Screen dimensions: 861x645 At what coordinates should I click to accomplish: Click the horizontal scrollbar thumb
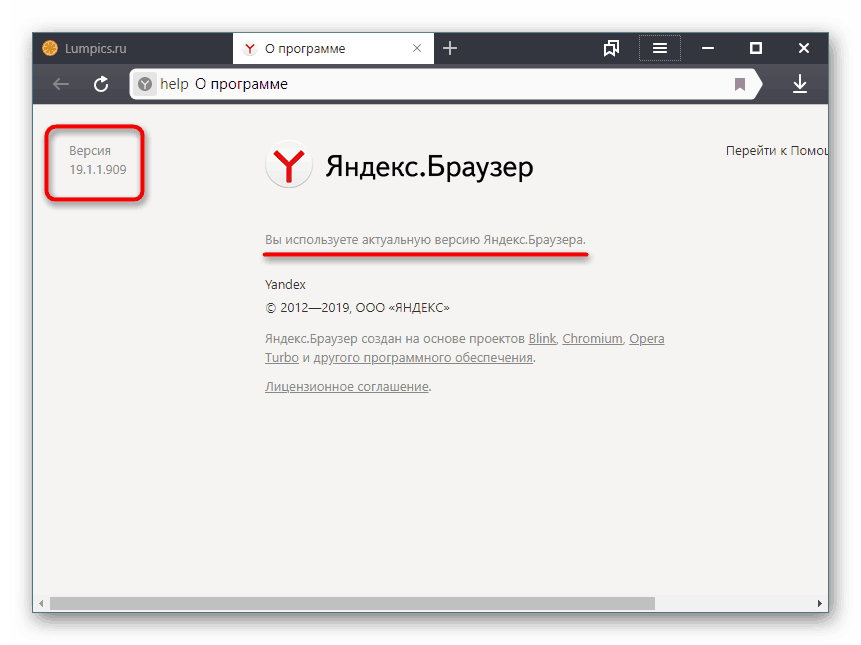pyautogui.click(x=352, y=603)
